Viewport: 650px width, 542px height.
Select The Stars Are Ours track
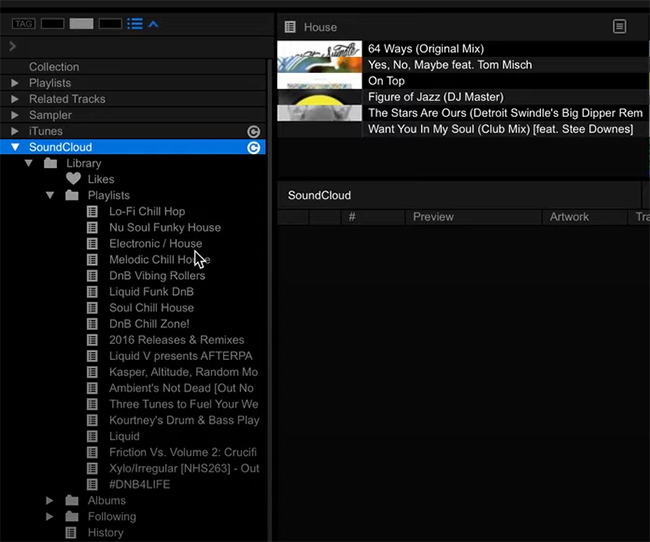point(505,113)
